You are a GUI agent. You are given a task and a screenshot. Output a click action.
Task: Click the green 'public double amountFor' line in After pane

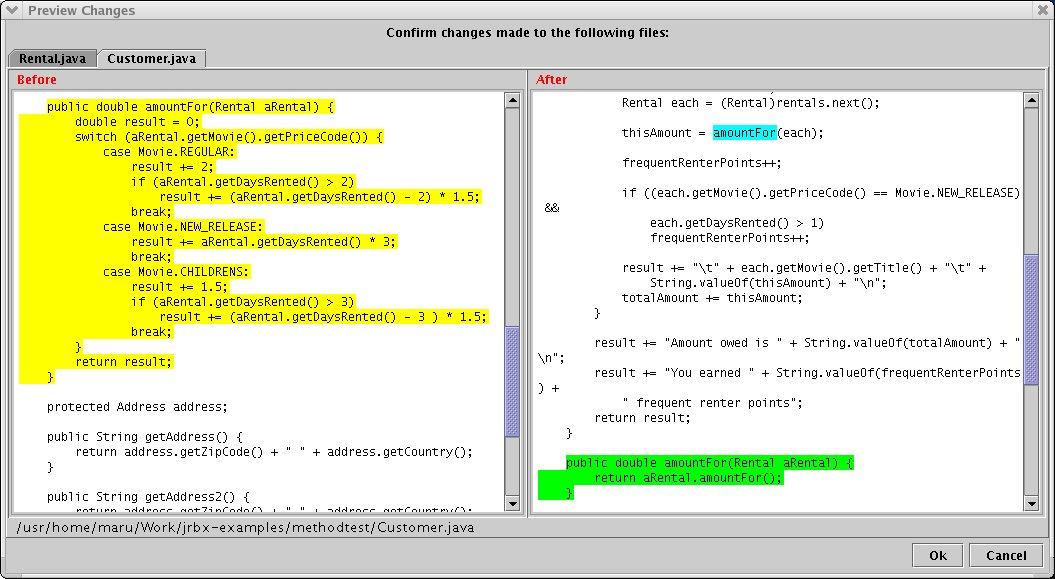pos(710,463)
